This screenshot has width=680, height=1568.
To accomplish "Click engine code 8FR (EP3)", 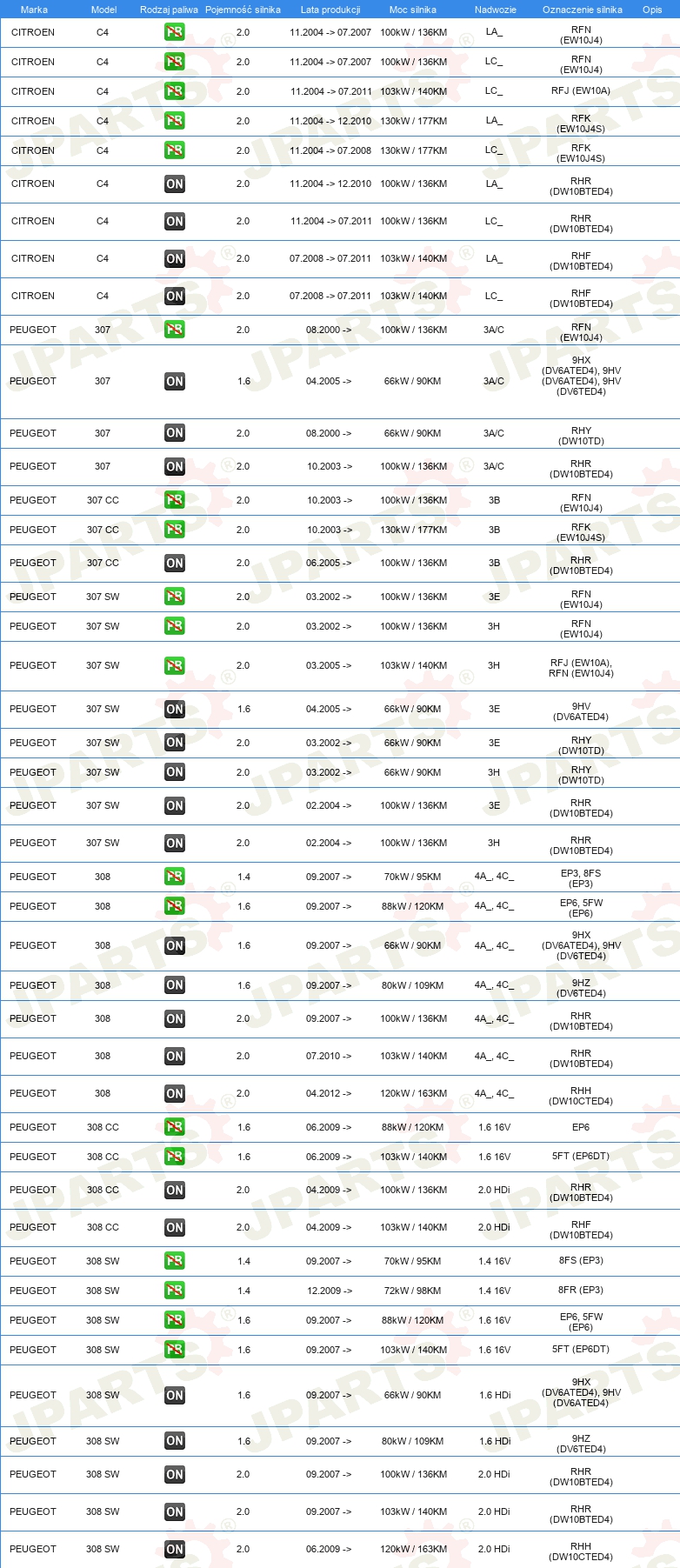I will click(581, 1290).
